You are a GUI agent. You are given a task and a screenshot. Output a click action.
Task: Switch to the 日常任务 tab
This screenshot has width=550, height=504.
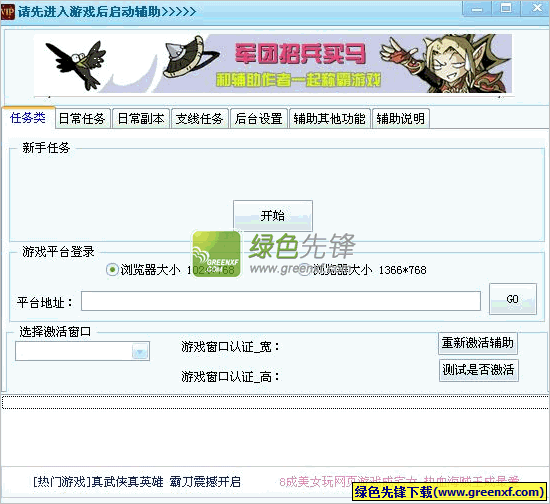tap(82, 119)
